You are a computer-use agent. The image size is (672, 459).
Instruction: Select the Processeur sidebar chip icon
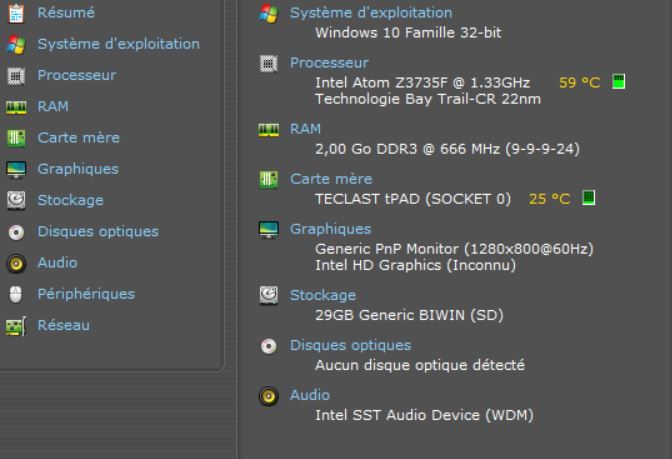16,76
